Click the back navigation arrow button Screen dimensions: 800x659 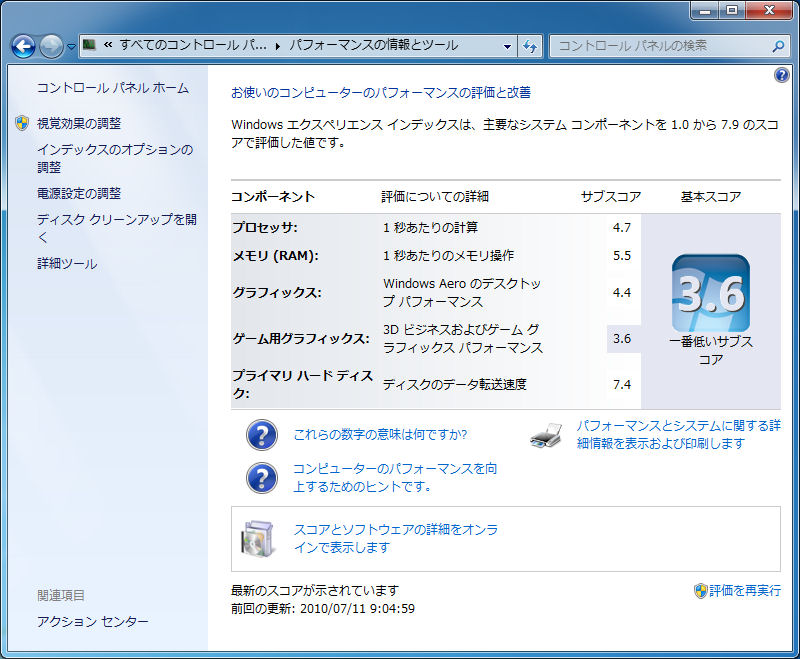click(x=24, y=46)
